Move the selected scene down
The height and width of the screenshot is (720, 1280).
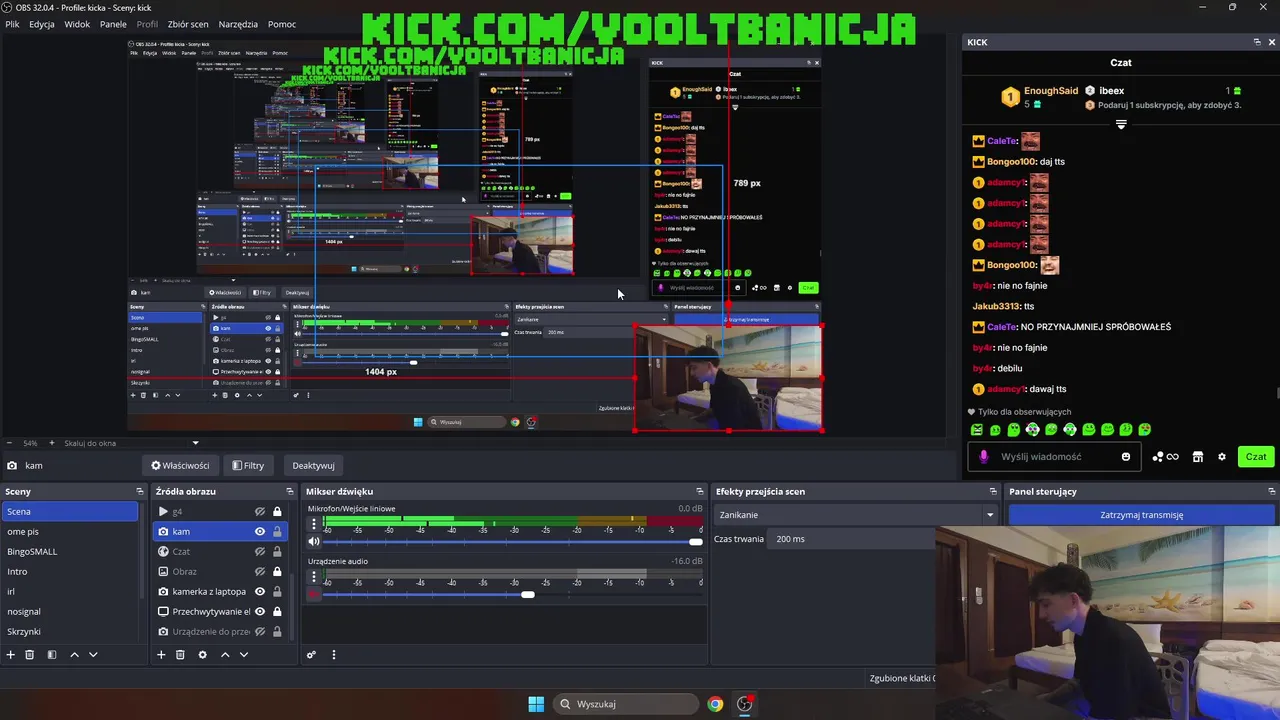tap(93, 655)
